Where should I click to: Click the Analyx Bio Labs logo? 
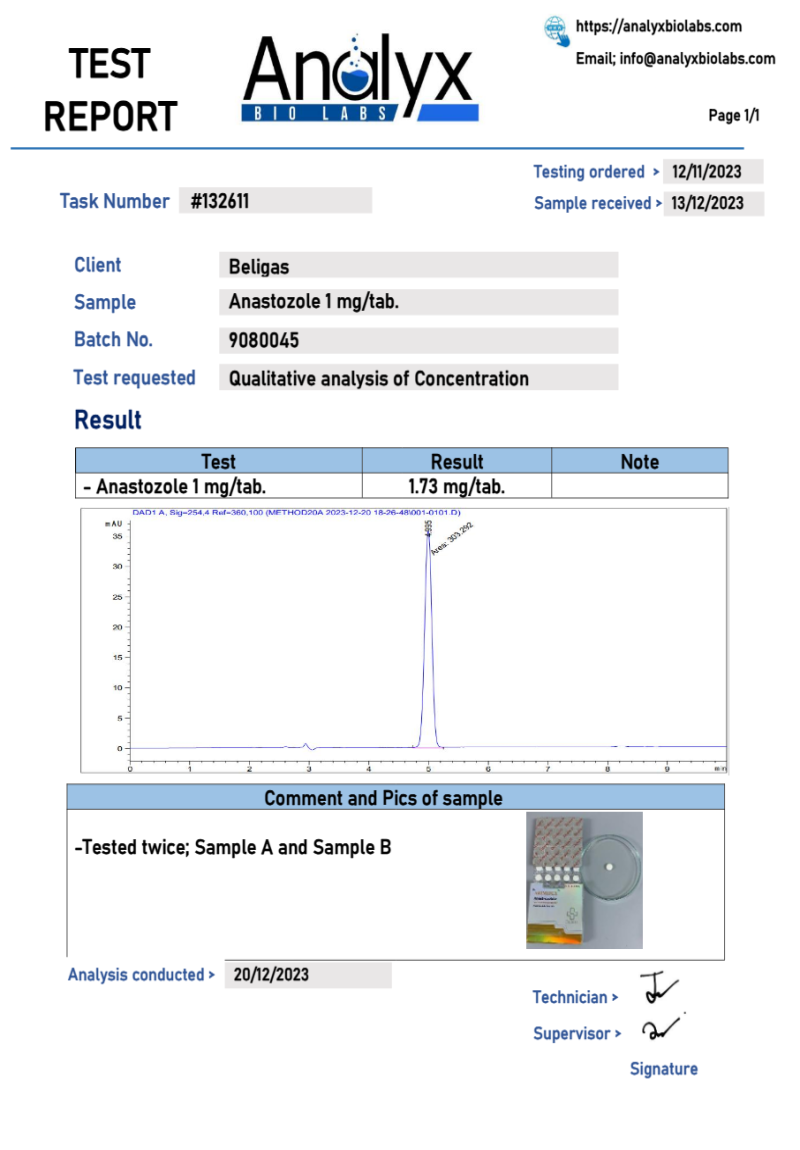358,80
